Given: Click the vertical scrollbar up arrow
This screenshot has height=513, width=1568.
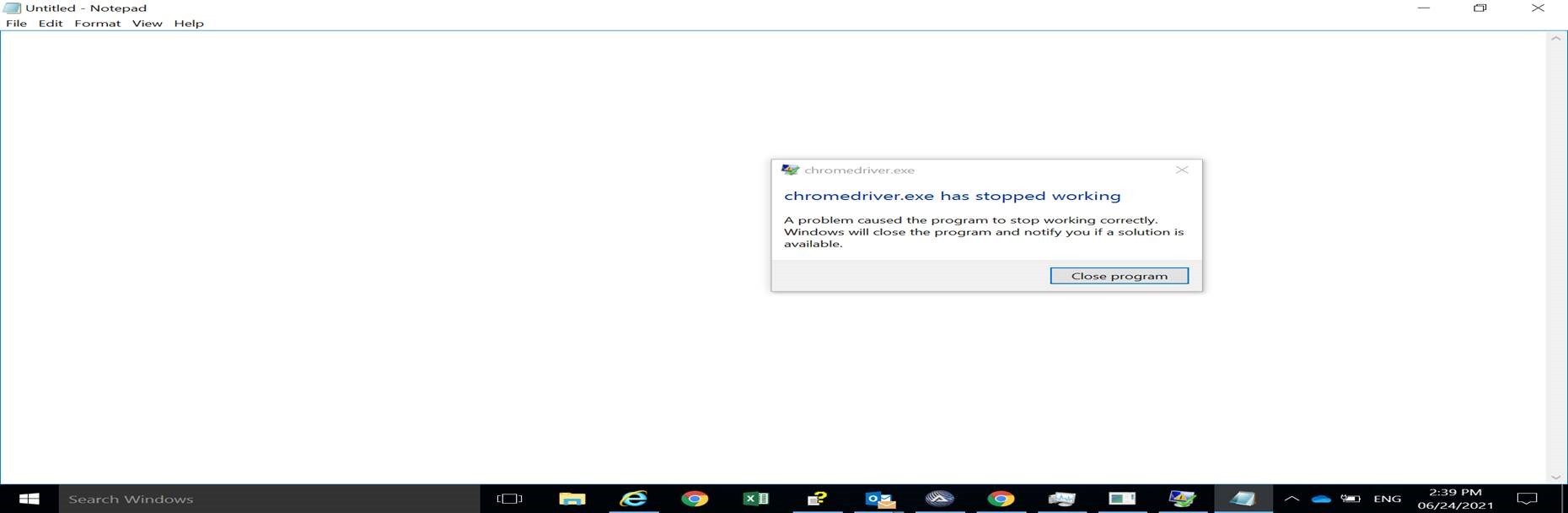Looking at the screenshot, I should click(x=1556, y=39).
